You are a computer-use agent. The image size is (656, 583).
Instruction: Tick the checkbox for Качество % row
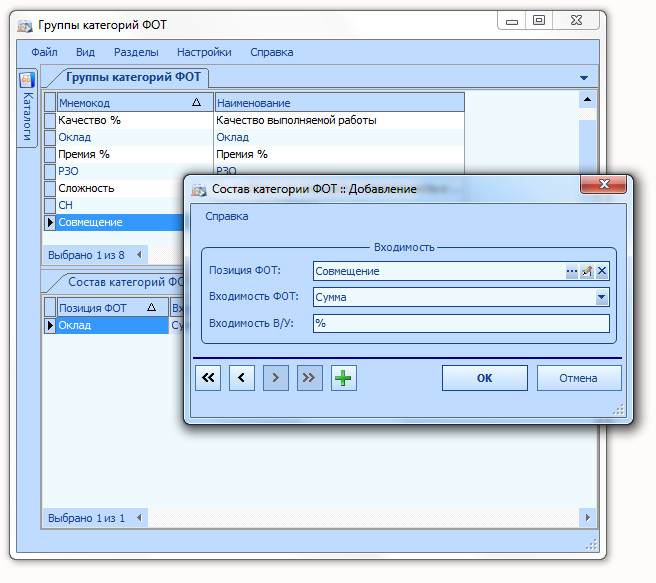[x=50, y=120]
